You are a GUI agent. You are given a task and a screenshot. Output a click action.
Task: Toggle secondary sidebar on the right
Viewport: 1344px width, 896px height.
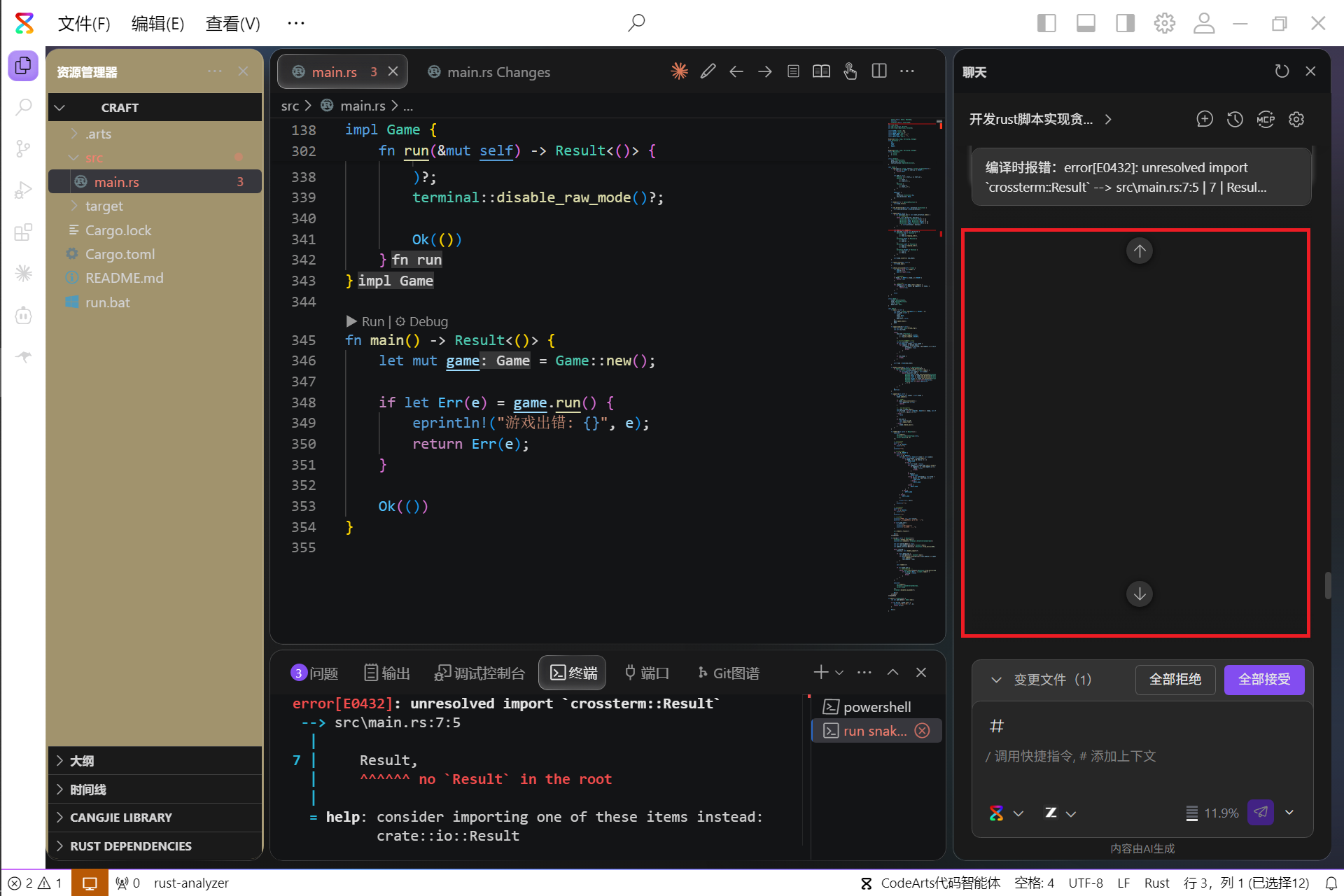coord(1125,23)
